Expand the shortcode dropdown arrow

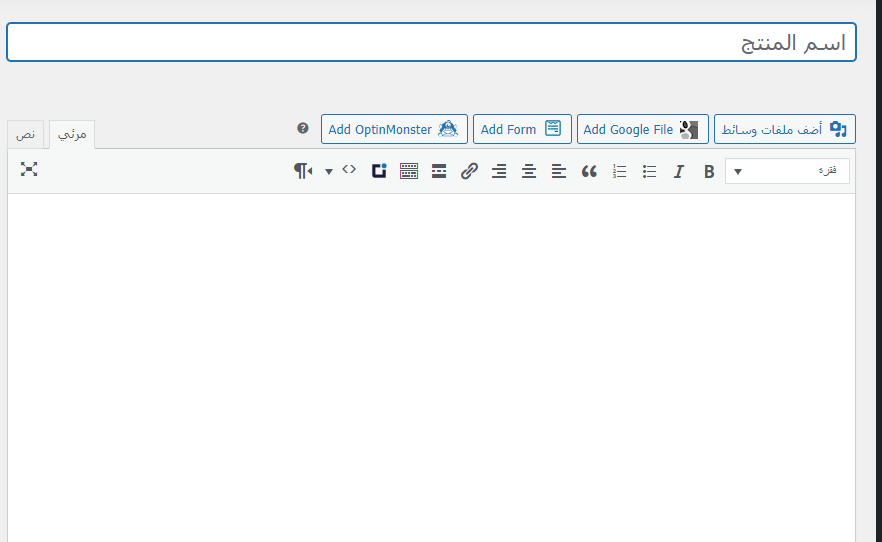click(329, 172)
